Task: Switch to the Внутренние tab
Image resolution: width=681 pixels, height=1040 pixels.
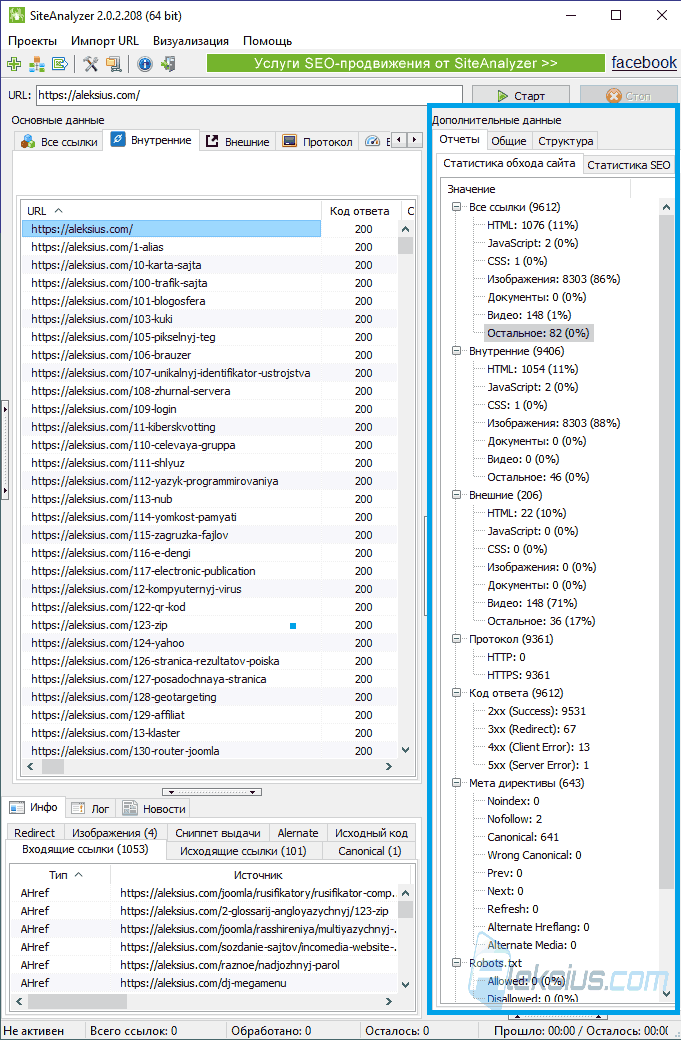Action: (x=151, y=140)
